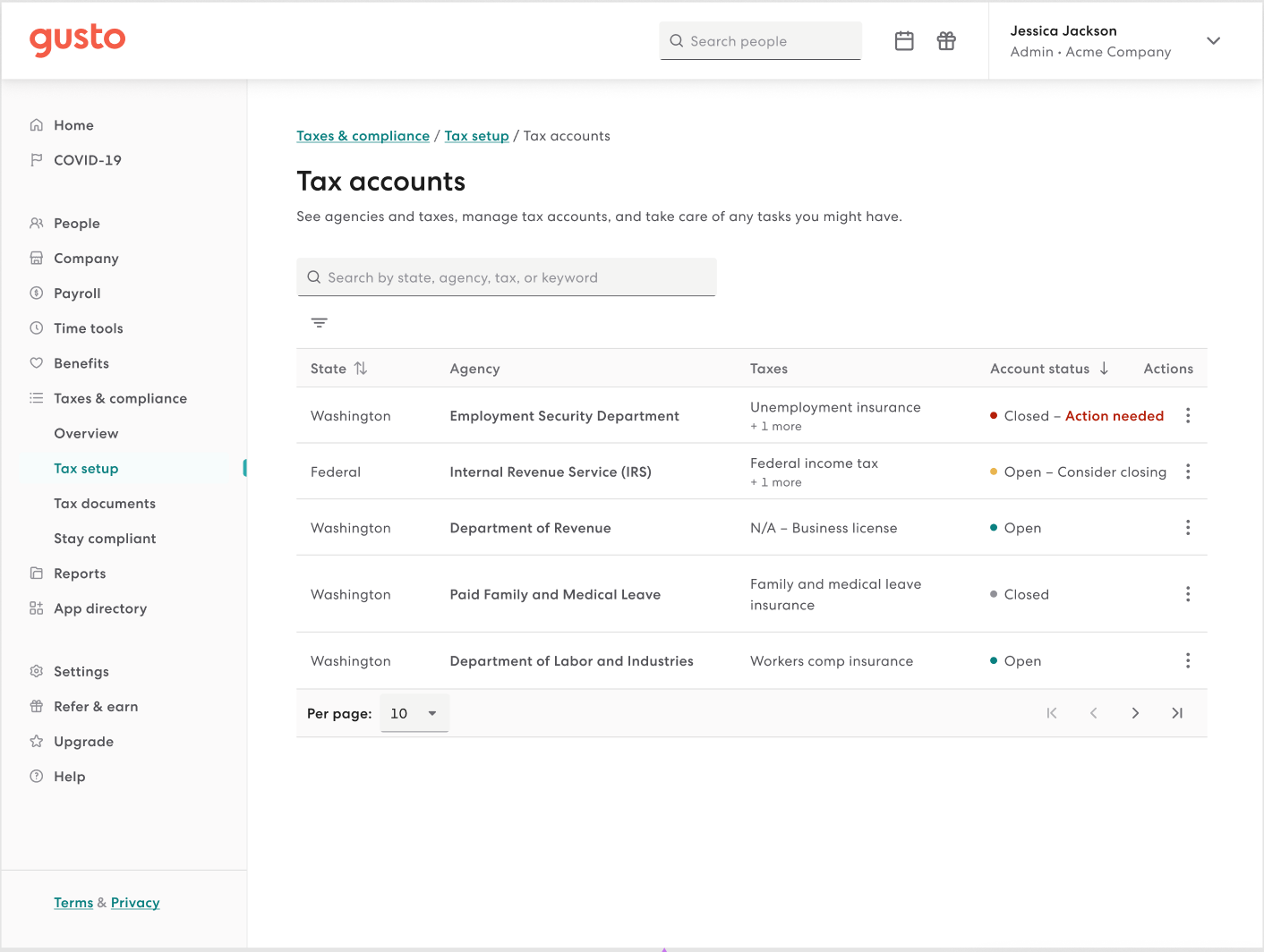This screenshot has height=952, width=1264.
Task: Focus search by state, agency, tax field
Action: 507,277
